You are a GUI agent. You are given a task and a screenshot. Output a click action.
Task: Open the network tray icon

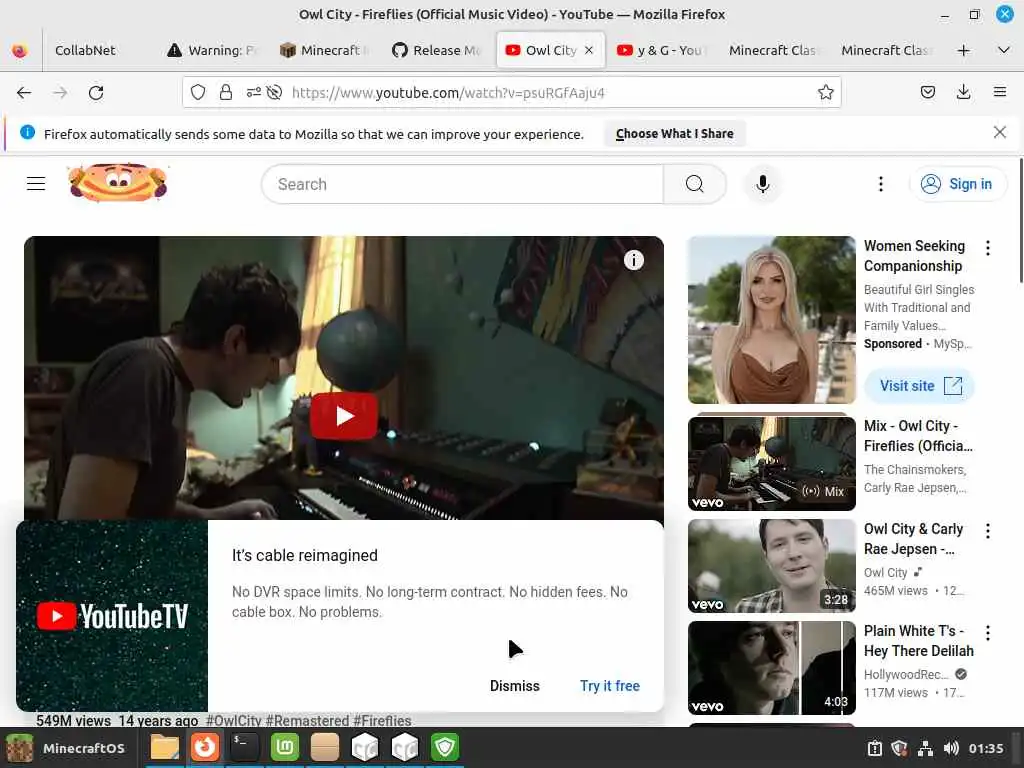(925, 748)
